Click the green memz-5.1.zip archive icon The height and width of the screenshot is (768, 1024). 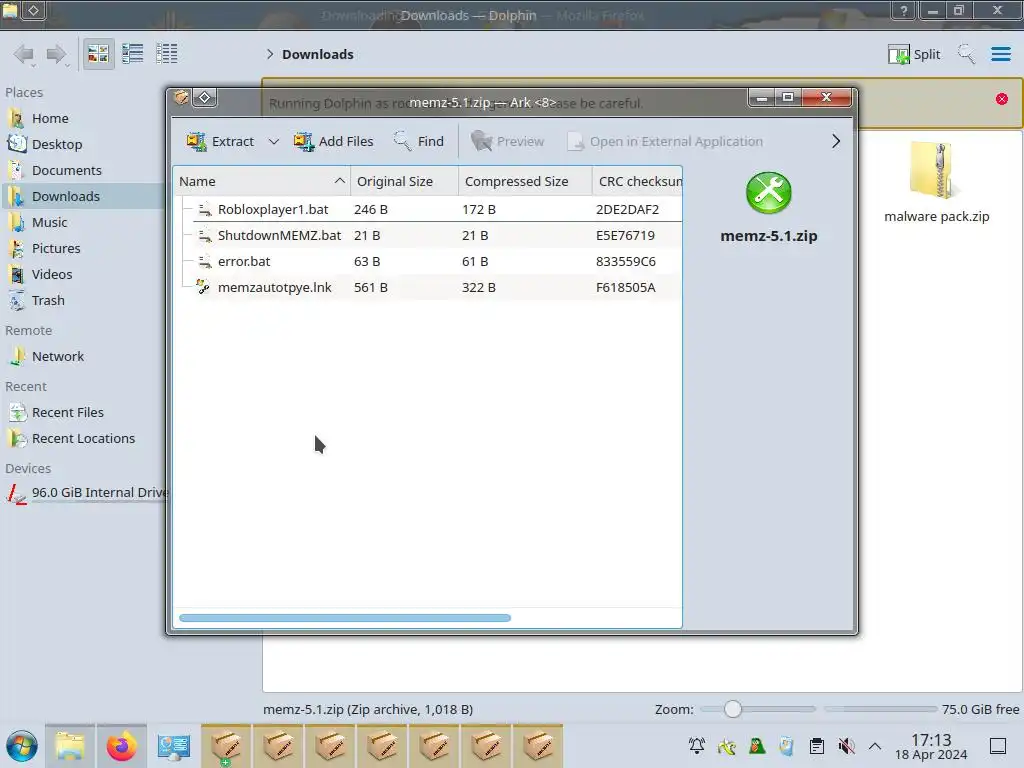coord(769,193)
